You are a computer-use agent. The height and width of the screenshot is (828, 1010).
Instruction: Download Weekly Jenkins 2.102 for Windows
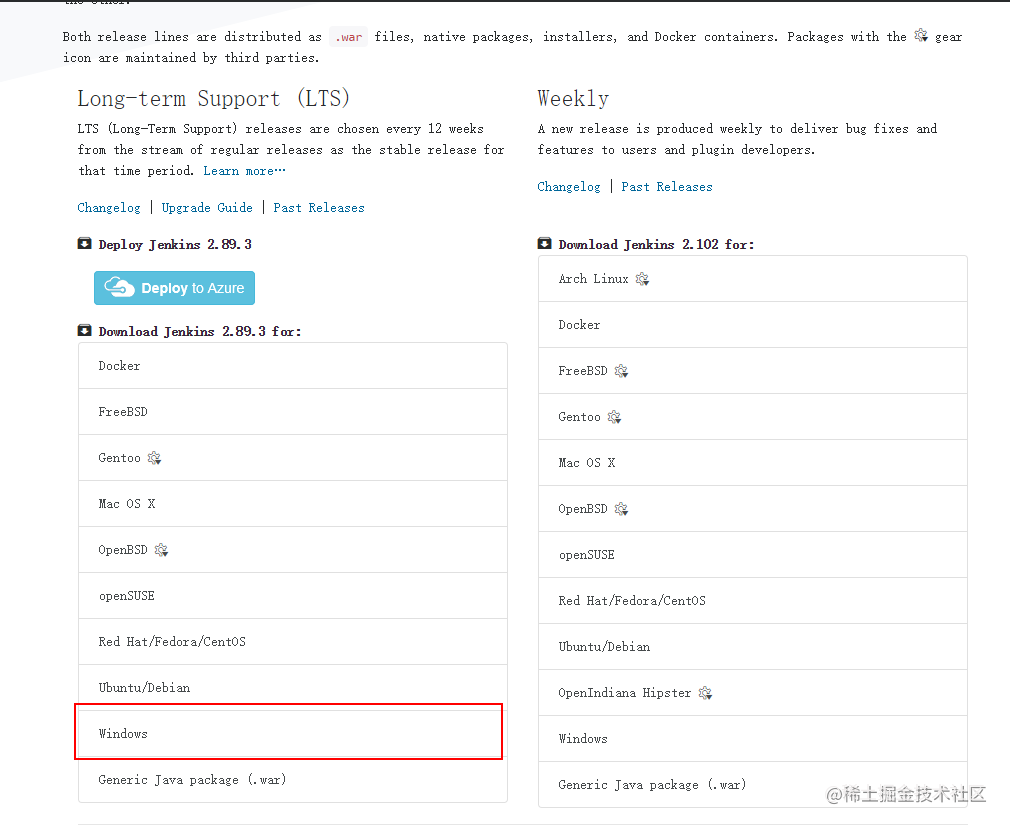click(753, 739)
